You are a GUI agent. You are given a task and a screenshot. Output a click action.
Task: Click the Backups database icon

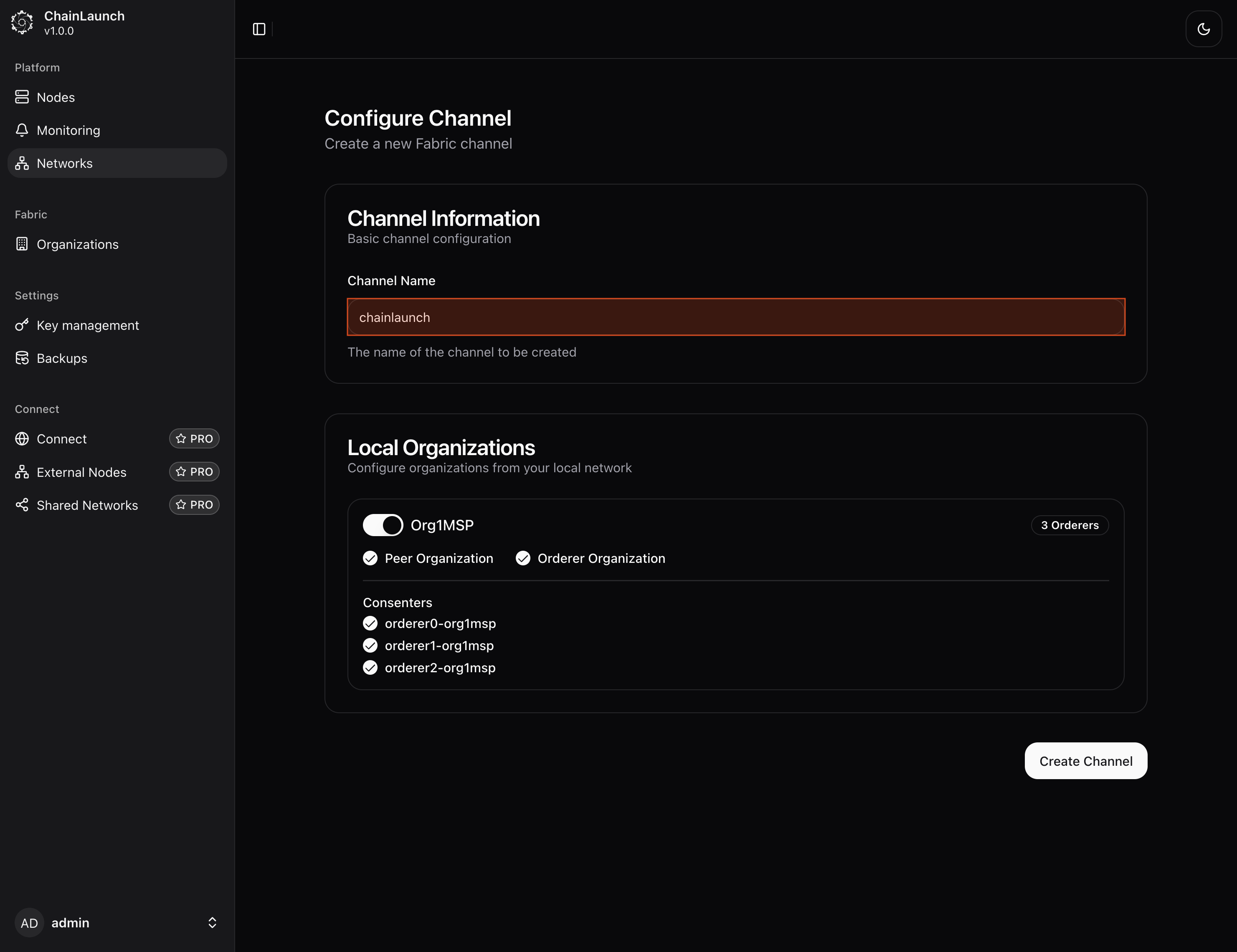point(22,358)
